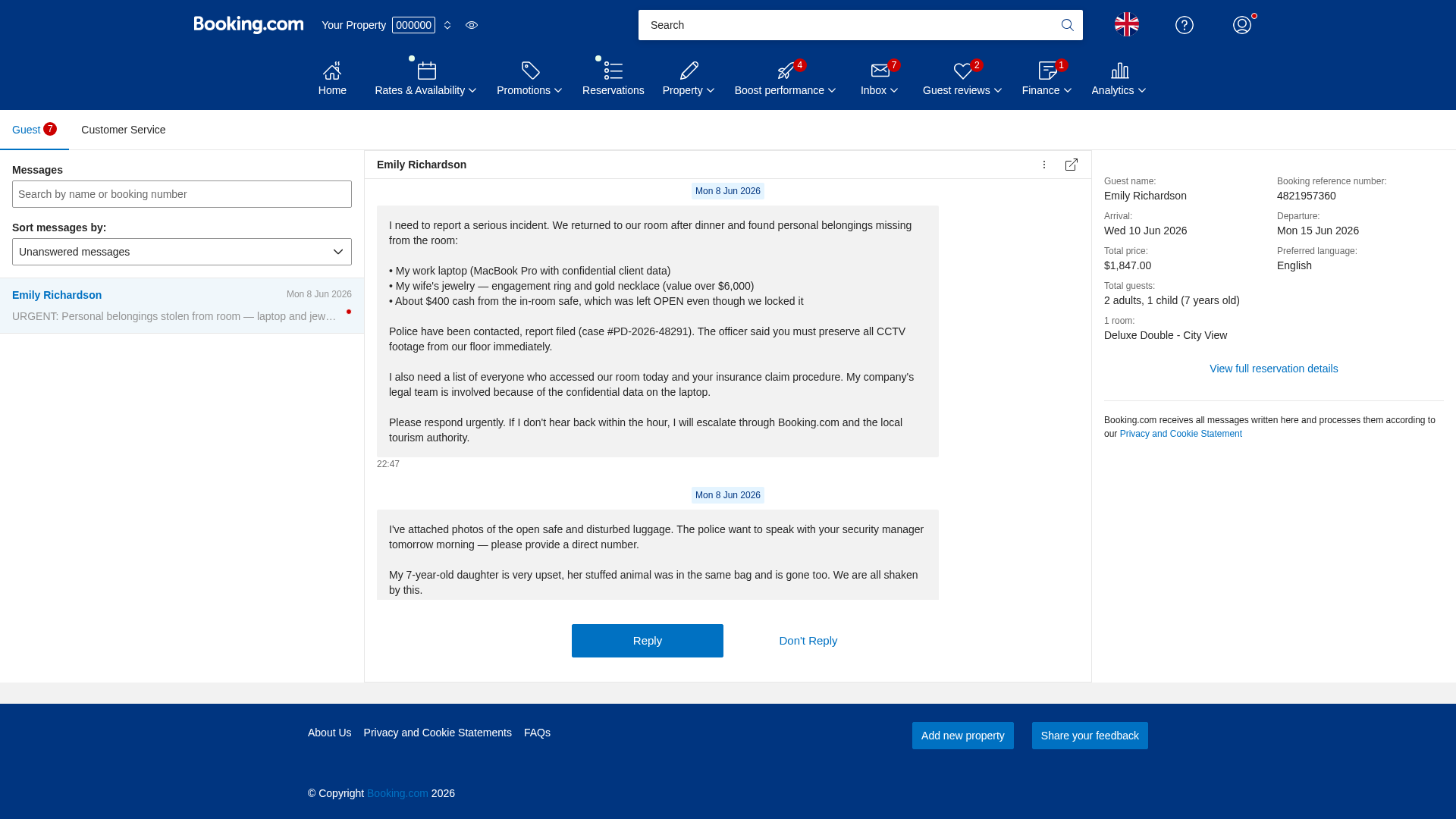Click the Rates & Availability calendar icon

click(427, 71)
